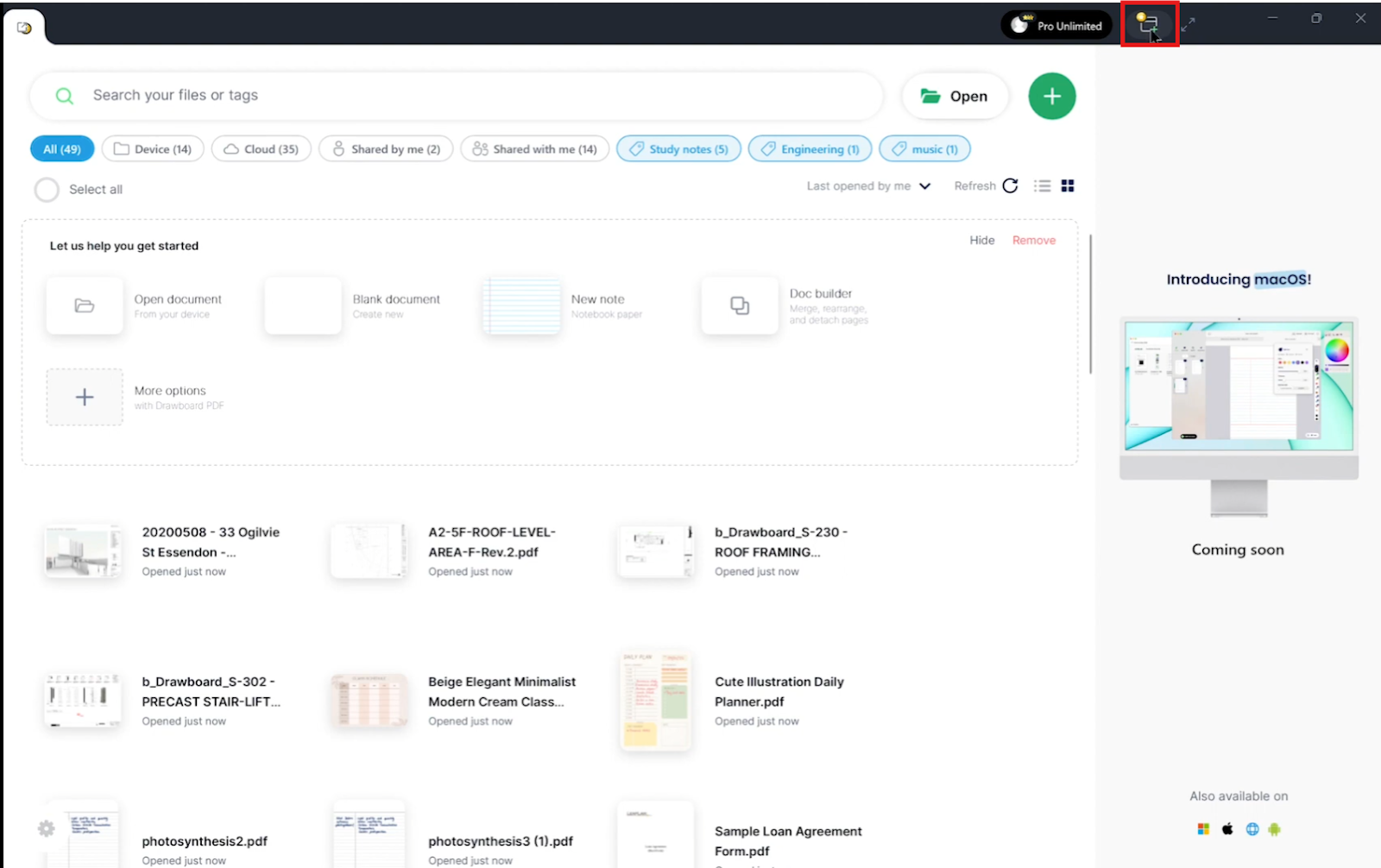Click the web globe platform icon
Viewport: 1381px width, 868px height.
pyautogui.click(x=1252, y=829)
